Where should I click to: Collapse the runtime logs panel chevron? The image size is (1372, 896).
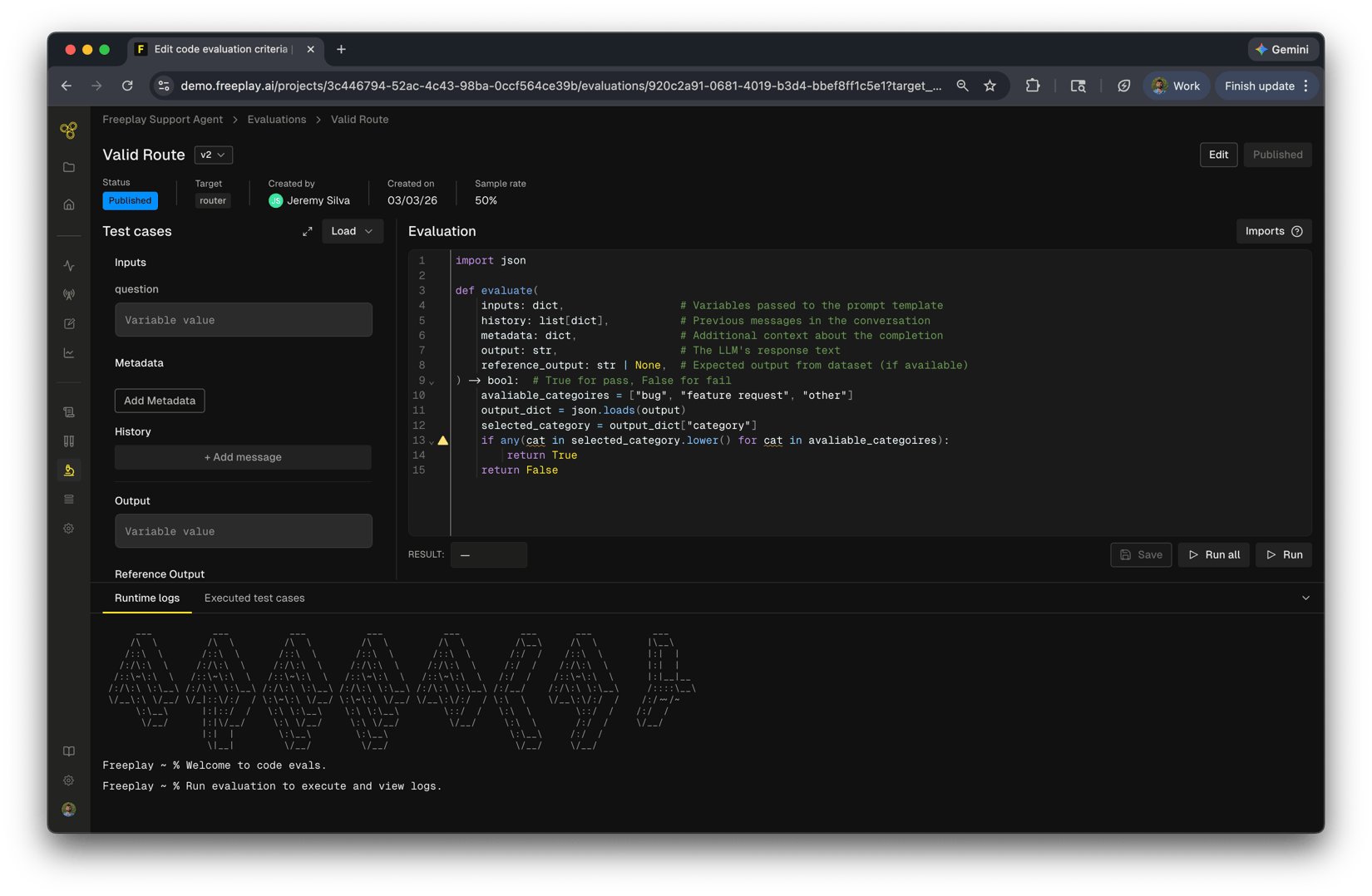(1305, 598)
